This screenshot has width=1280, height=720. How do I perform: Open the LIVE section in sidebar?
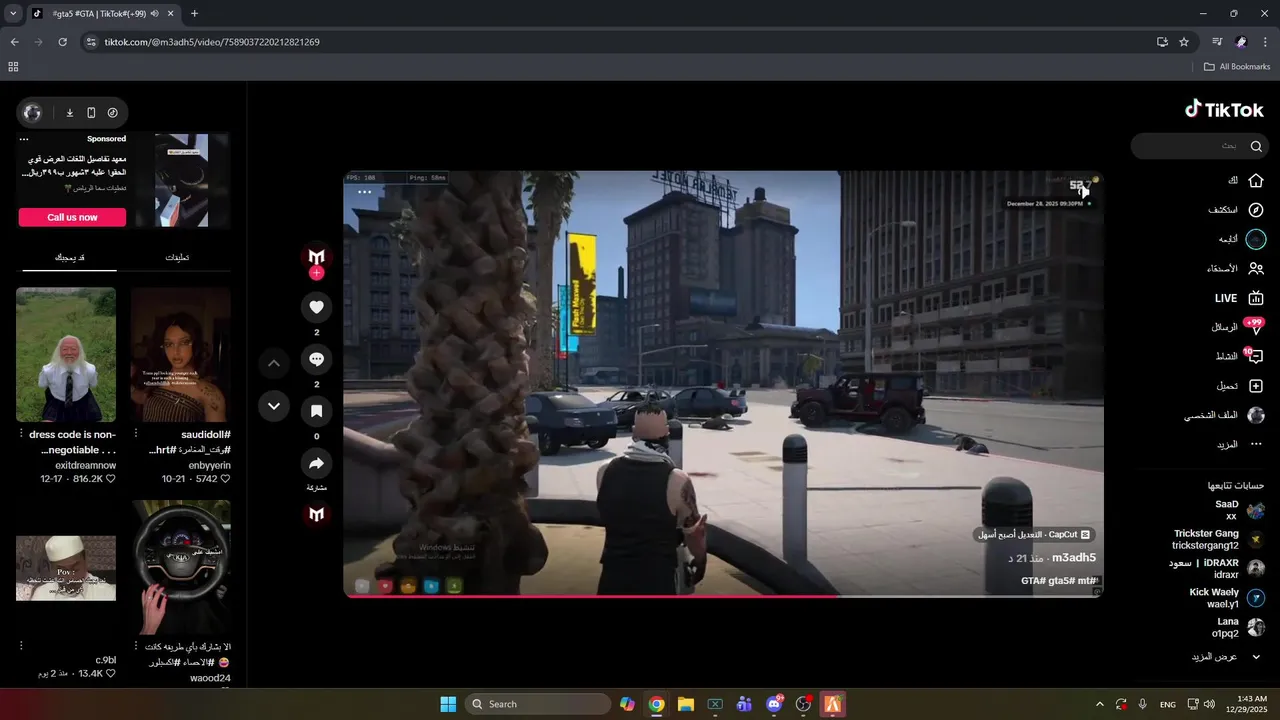tap(1239, 298)
